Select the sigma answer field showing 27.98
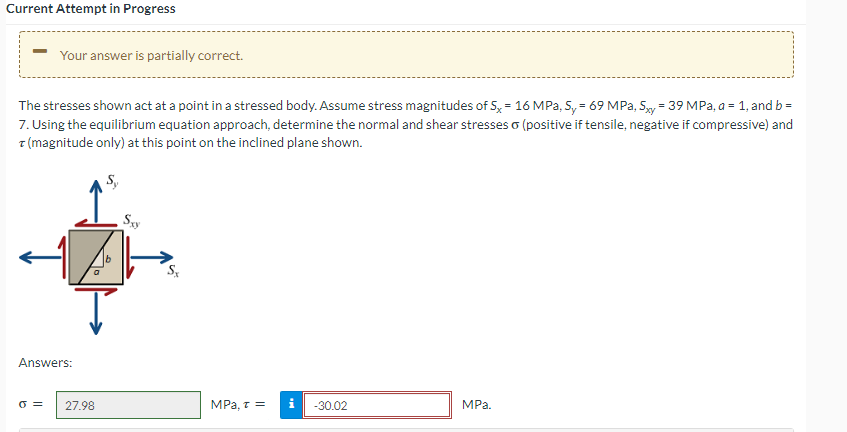847x432 pixels. (x=128, y=405)
